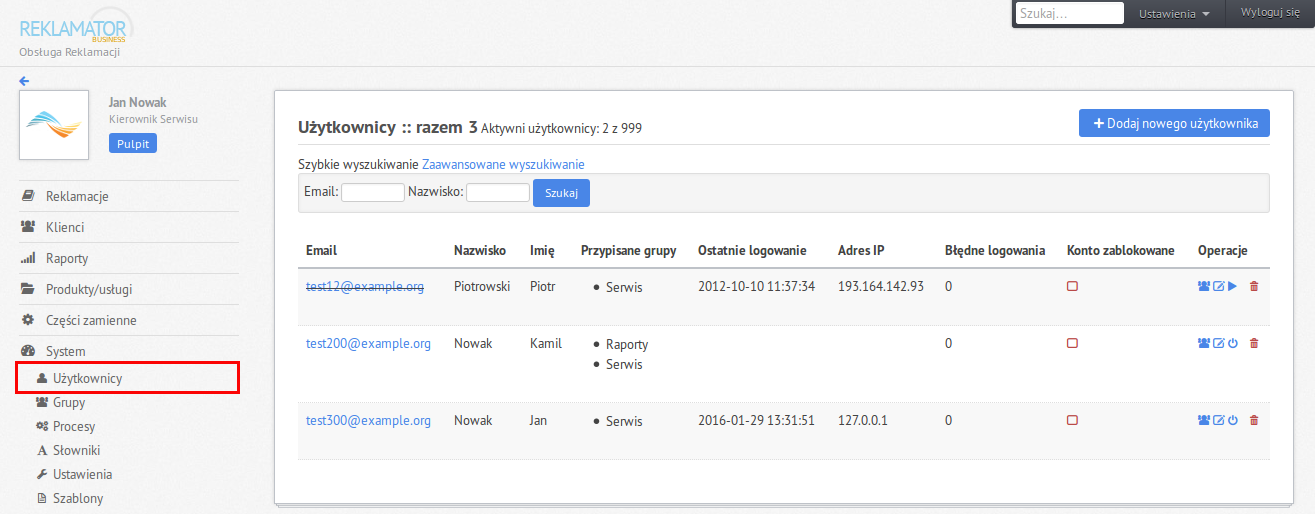
Task: Open groups icon for test200@example.org
Action: (x=1204, y=343)
